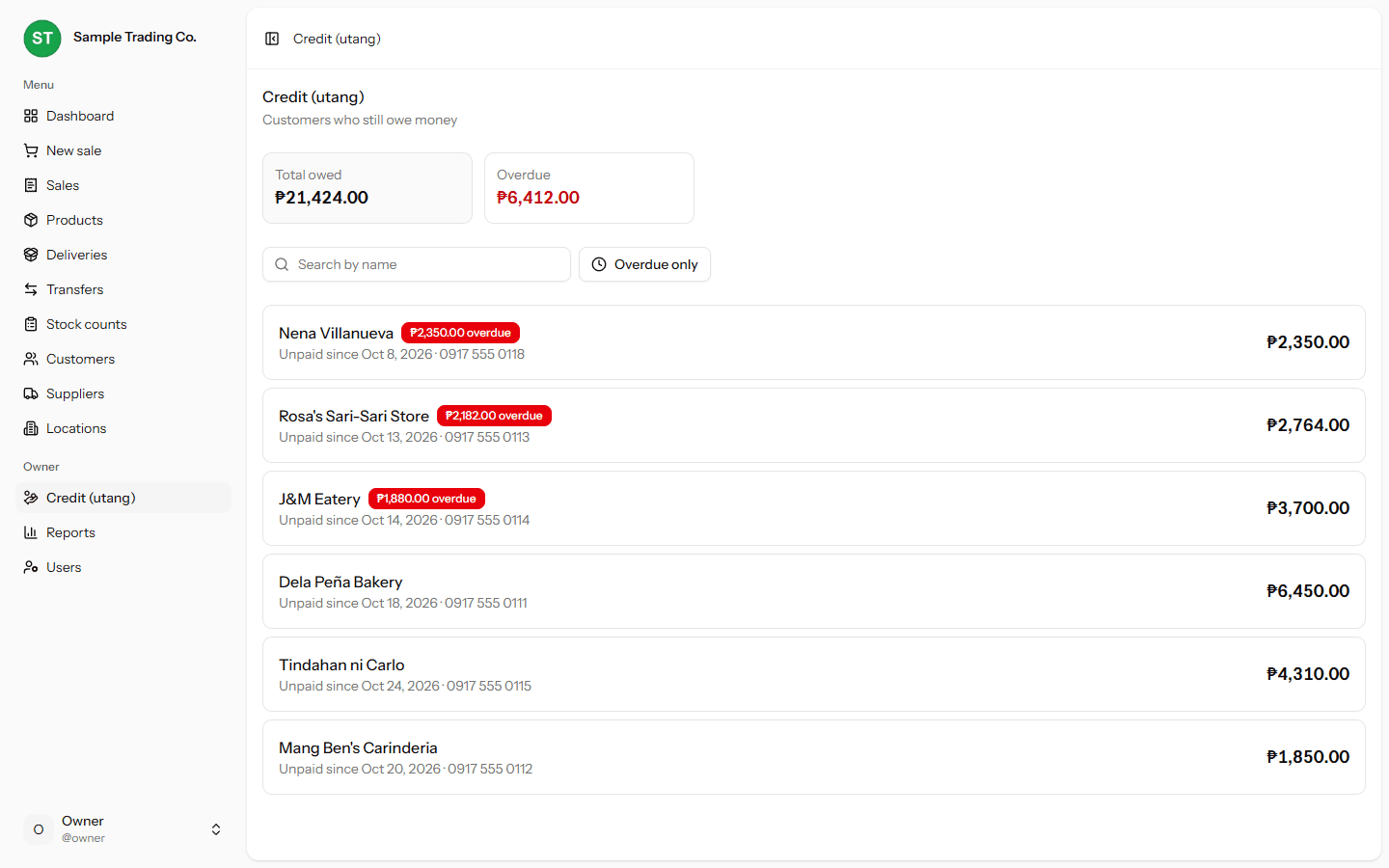Click the Sample Trading Co. name
The image size is (1389, 868).
click(x=135, y=37)
